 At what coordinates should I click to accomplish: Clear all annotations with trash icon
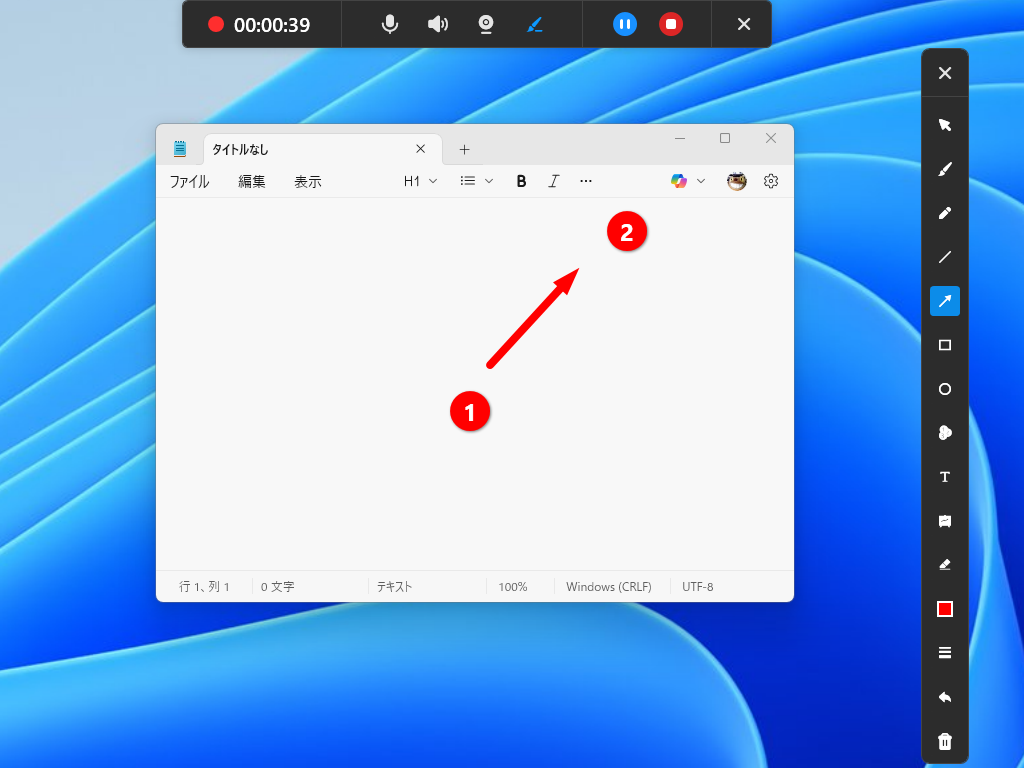pos(944,740)
